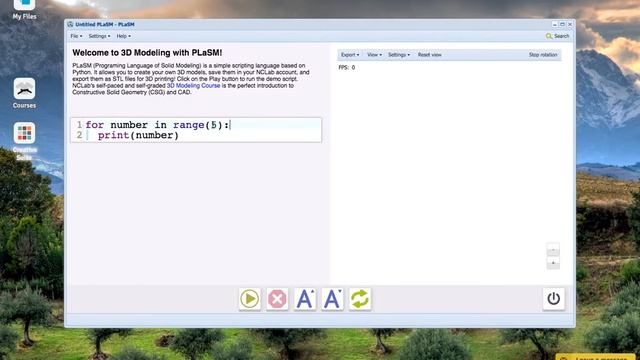Expand the viewer Settings dropdown
This screenshot has height=360, width=640.
tap(399, 55)
